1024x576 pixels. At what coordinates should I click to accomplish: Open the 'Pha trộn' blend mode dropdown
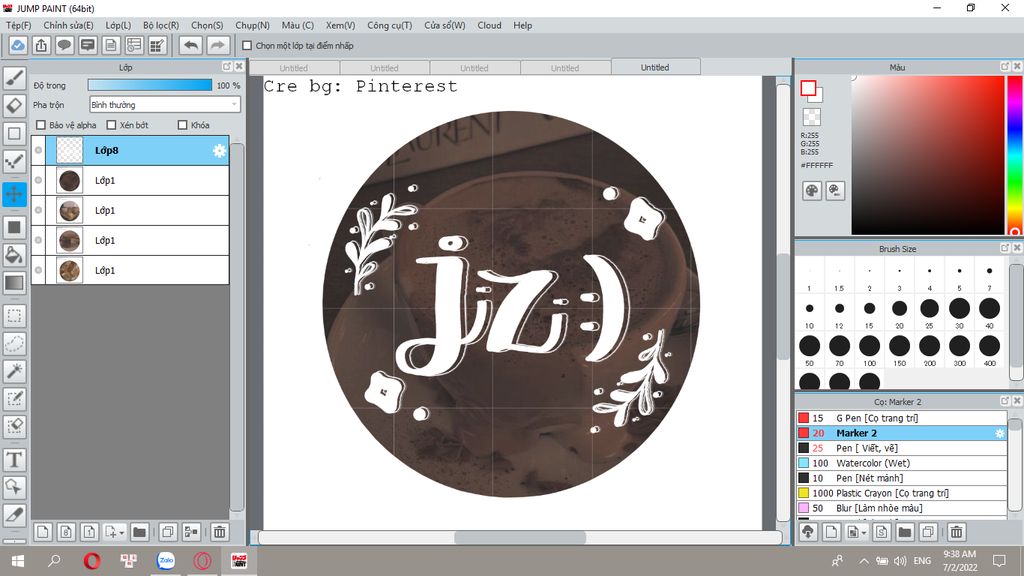coord(165,104)
